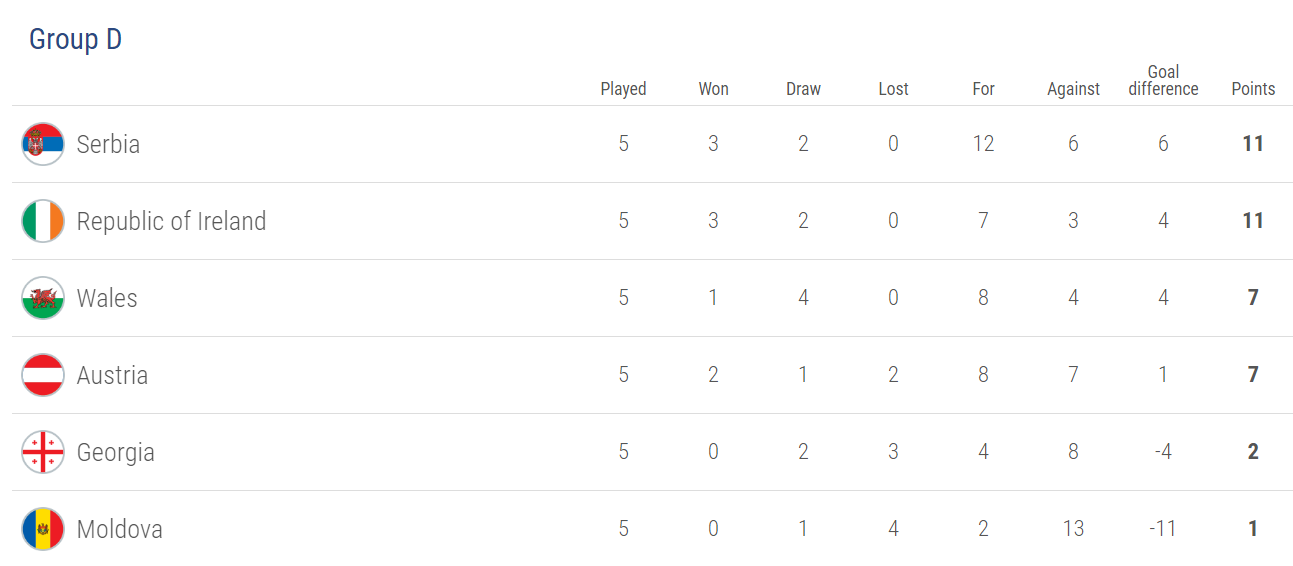Select the Won column header

point(713,89)
